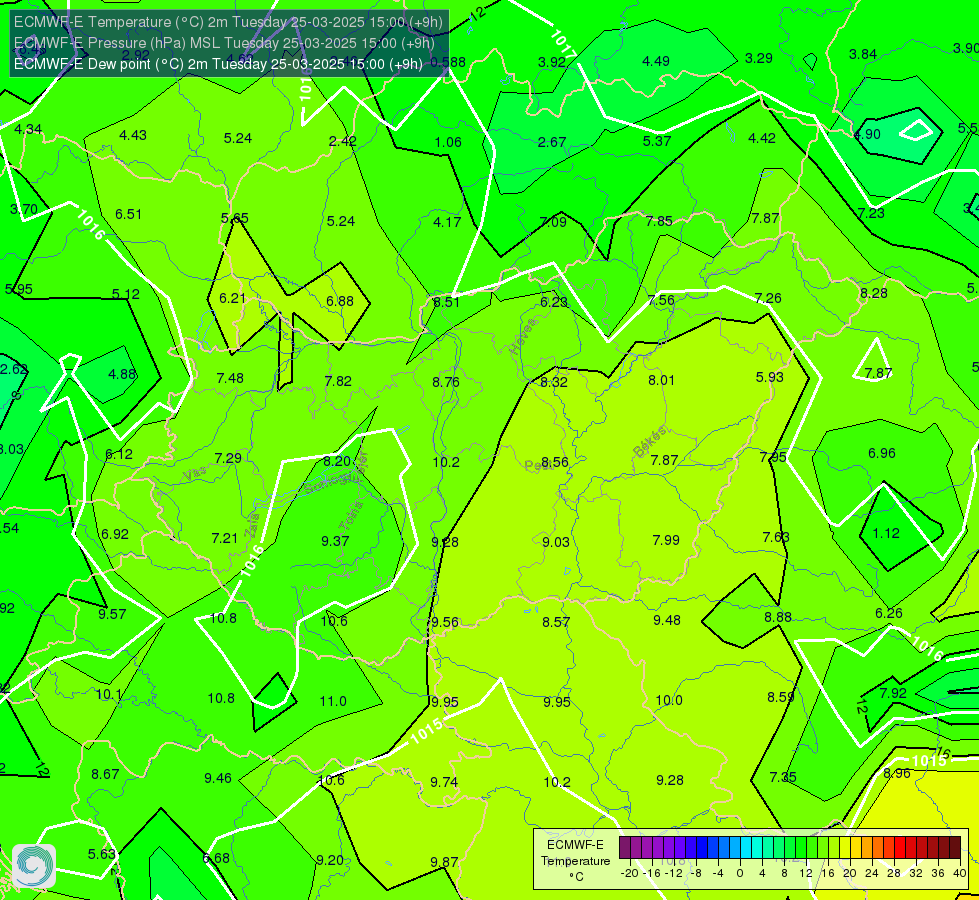Click the 10.0 value
Viewport: 979px width, 900px height.
pos(669,701)
